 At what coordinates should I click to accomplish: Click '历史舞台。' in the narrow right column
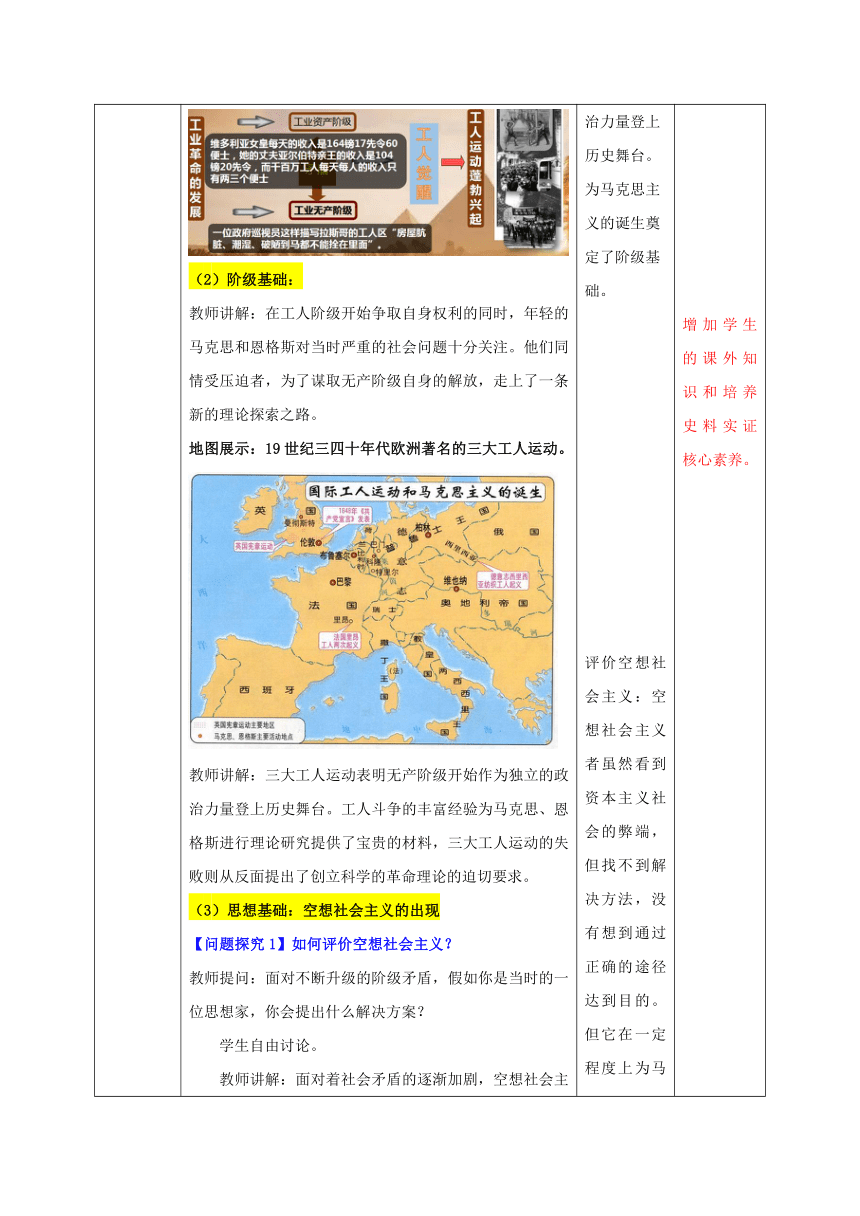click(623, 156)
